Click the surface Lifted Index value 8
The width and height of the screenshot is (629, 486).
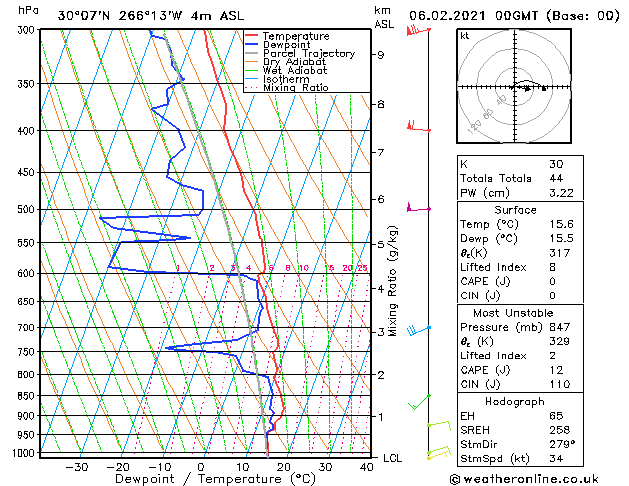(553, 267)
